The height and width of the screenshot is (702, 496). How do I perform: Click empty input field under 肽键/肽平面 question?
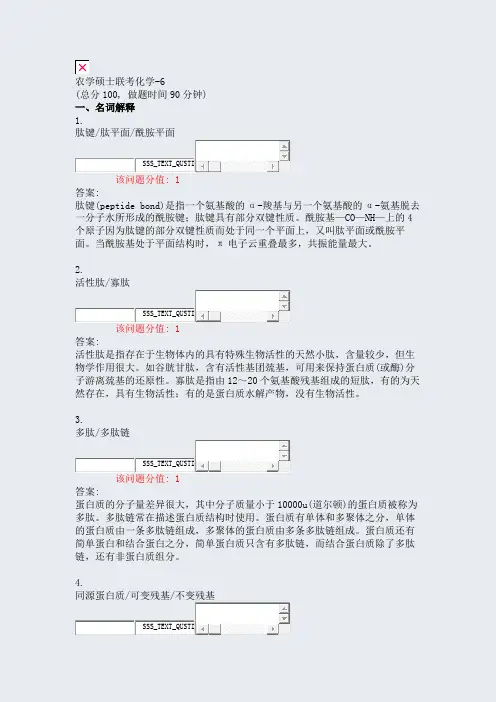tap(105, 165)
